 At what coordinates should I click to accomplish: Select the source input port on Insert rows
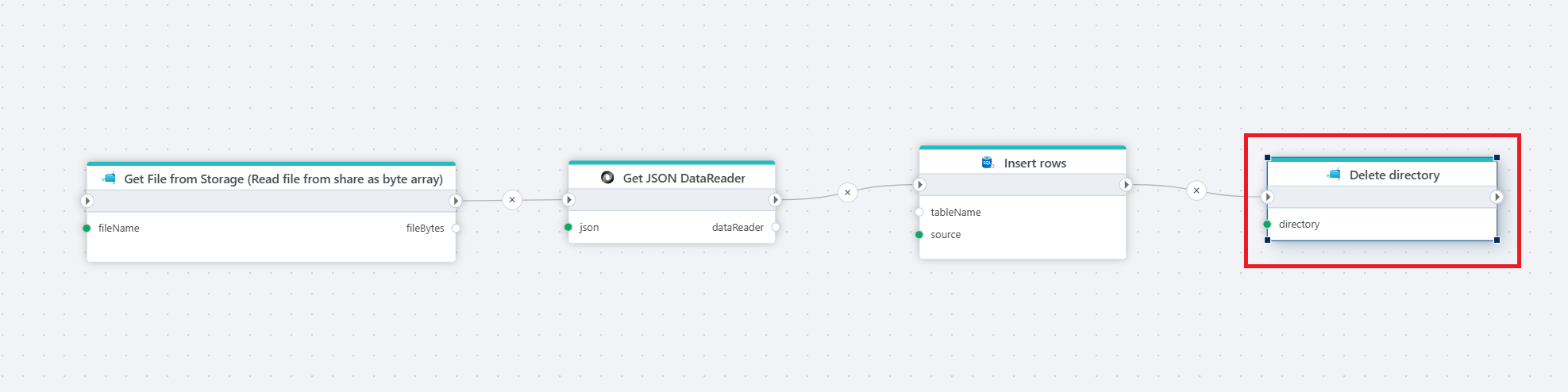coord(919,235)
